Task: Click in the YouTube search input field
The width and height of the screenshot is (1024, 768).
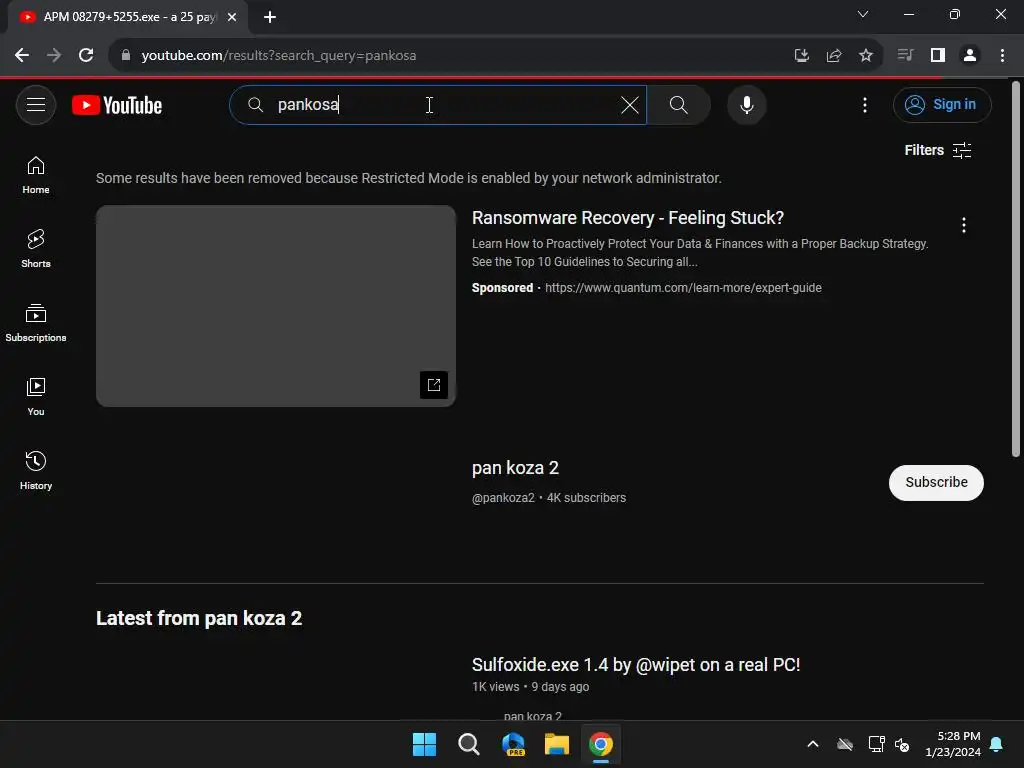Action: pos(438,104)
